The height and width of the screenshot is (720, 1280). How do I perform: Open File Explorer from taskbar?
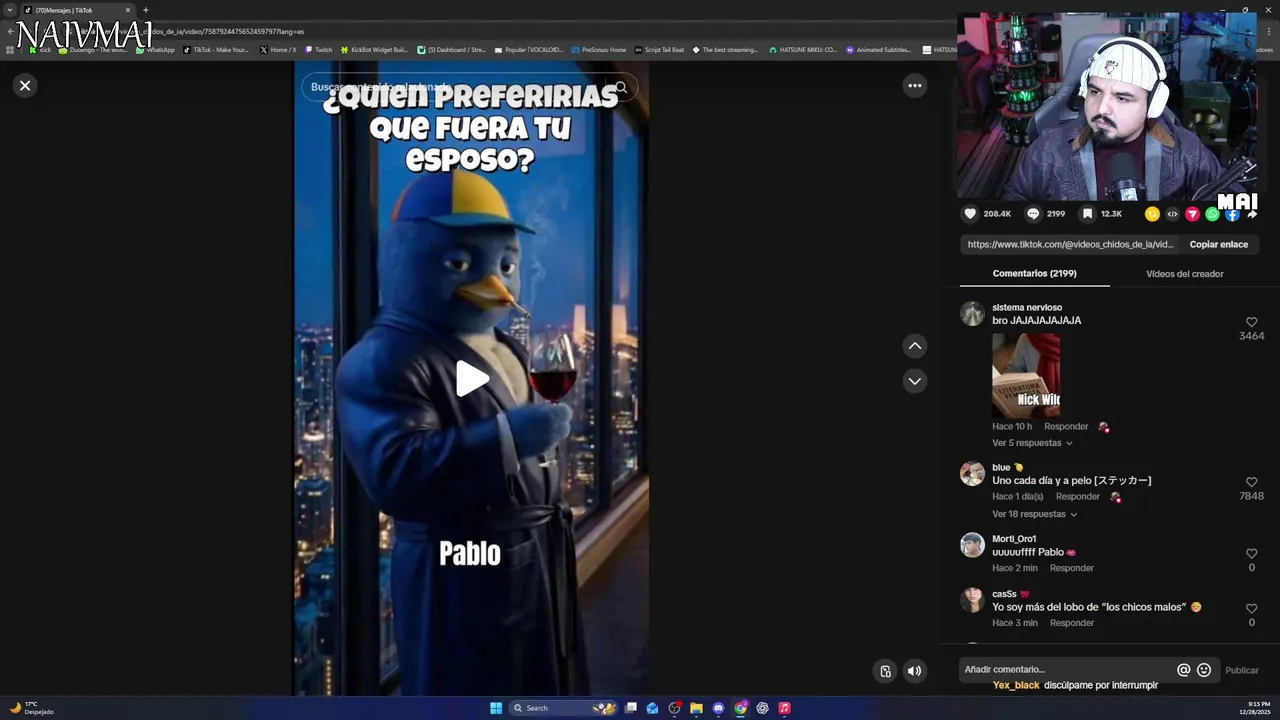click(696, 708)
